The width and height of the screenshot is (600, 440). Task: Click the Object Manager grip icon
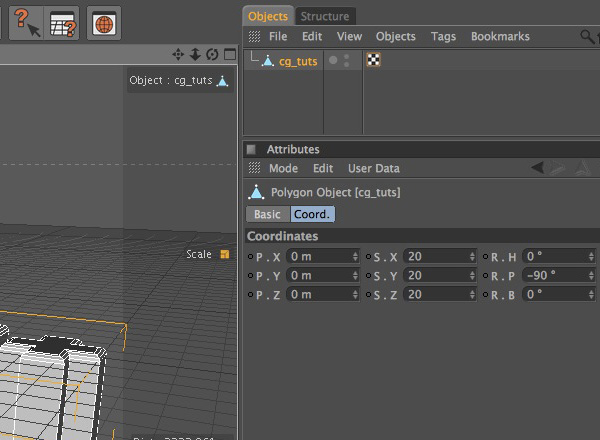click(x=254, y=36)
